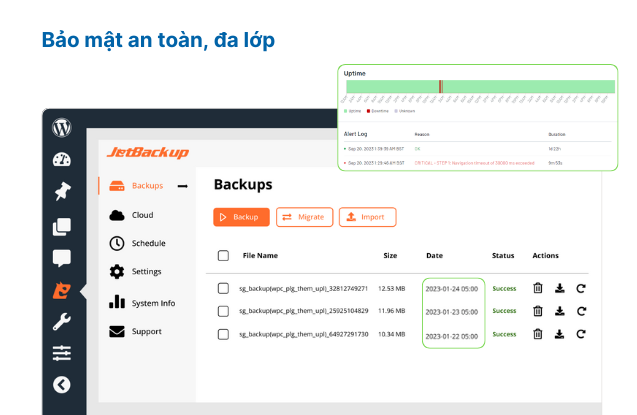
Task: Open Settings sliders icon in dark sidebar
Action: tap(62, 353)
